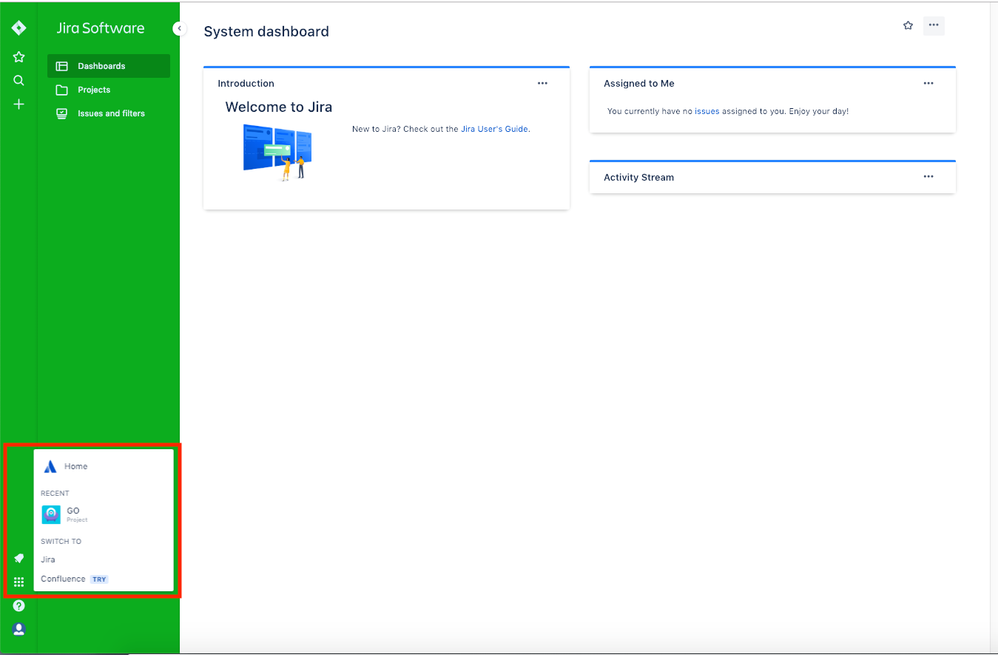The width and height of the screenshot is (998, 655).
Task: Click the Jira Software sidebar title
Action: pyautogui.click(x=101, y=28)
